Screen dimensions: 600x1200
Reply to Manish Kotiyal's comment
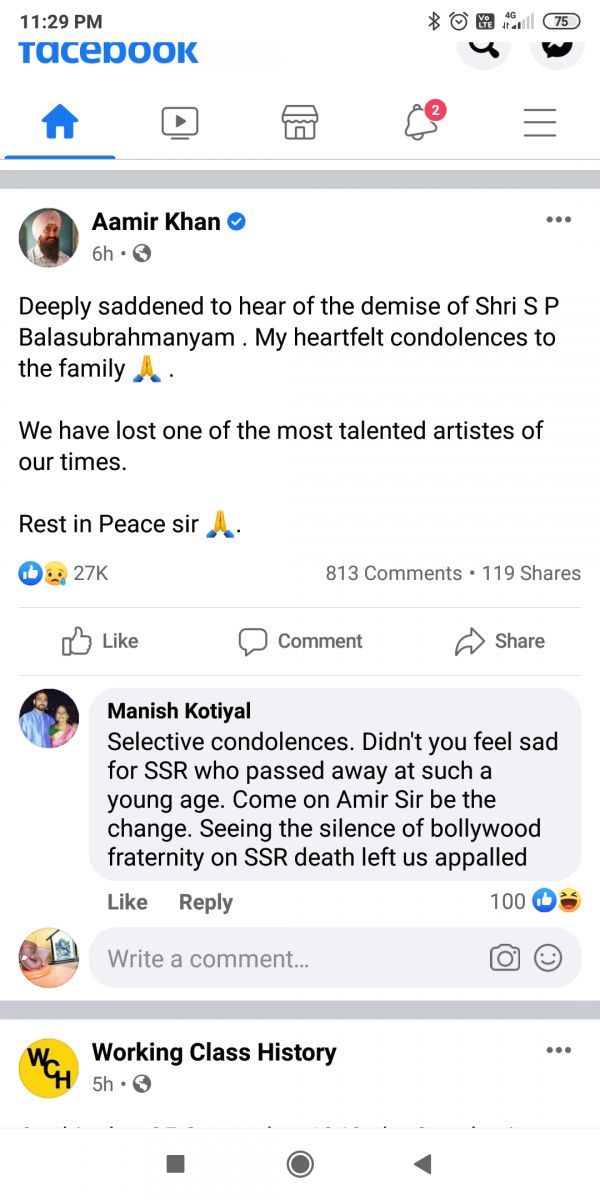[205, 902]
